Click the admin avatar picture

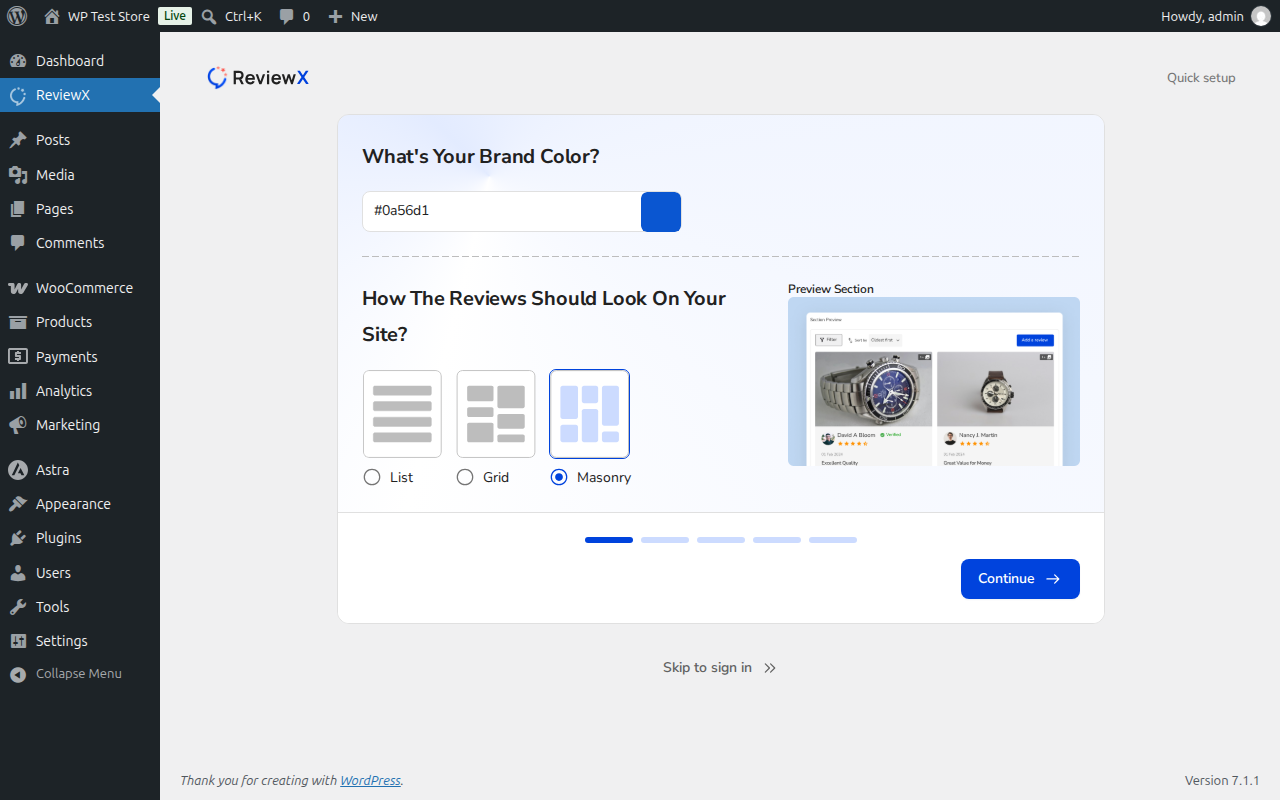tap(1261, 16)
